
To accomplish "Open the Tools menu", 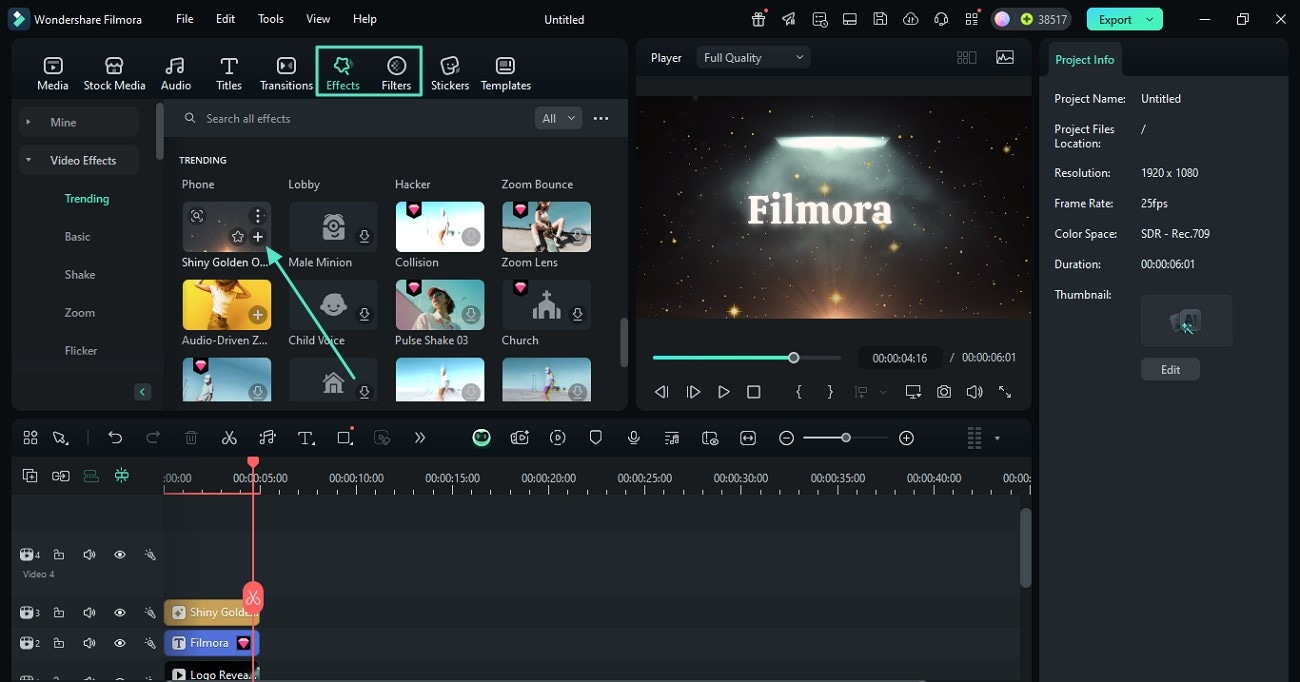I will pos(270,19).
